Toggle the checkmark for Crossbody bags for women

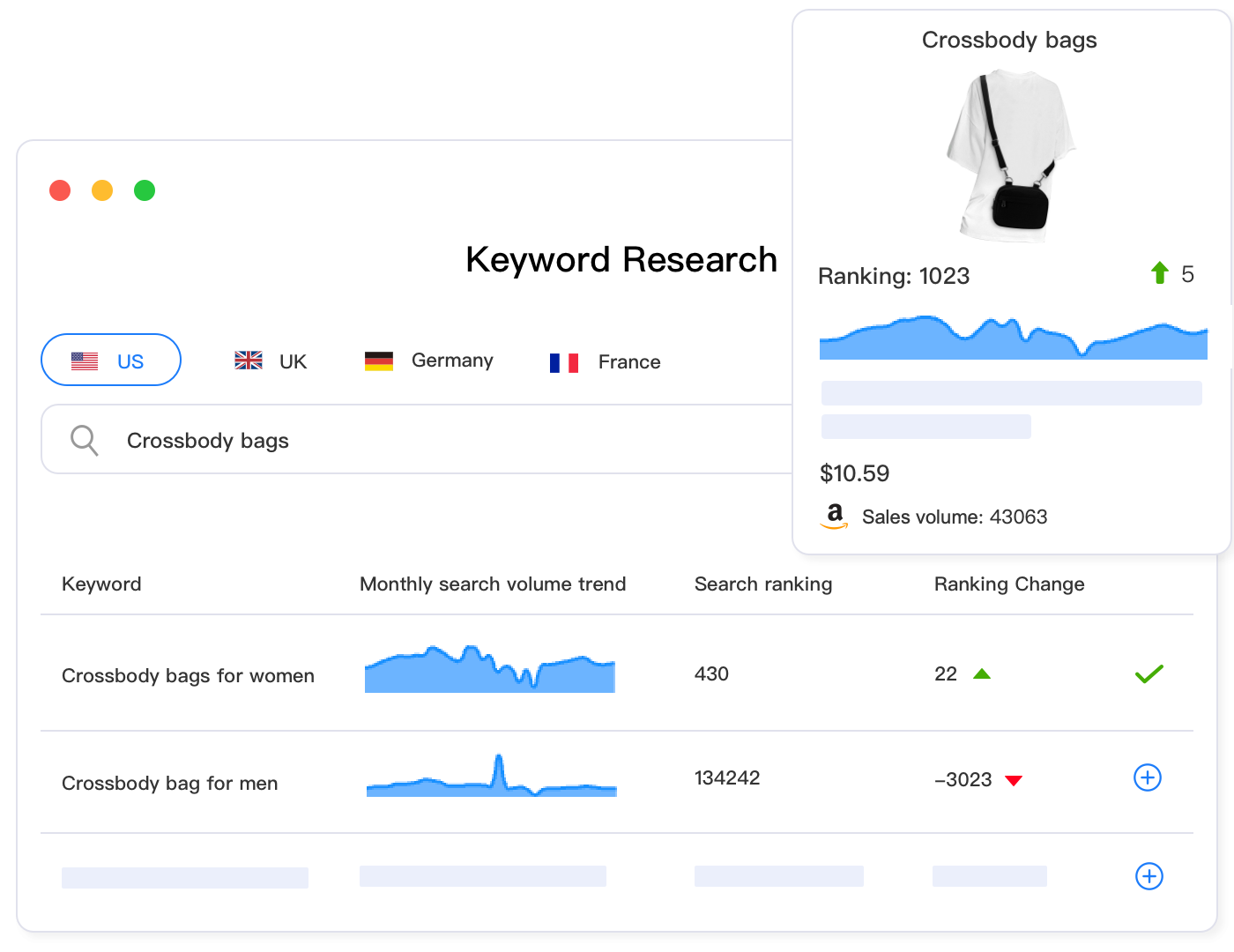pos(1149,673)
